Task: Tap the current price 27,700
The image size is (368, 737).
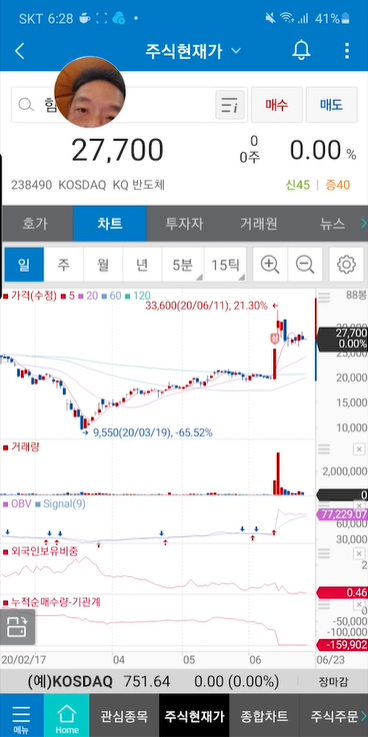Action: pos(117,150)
